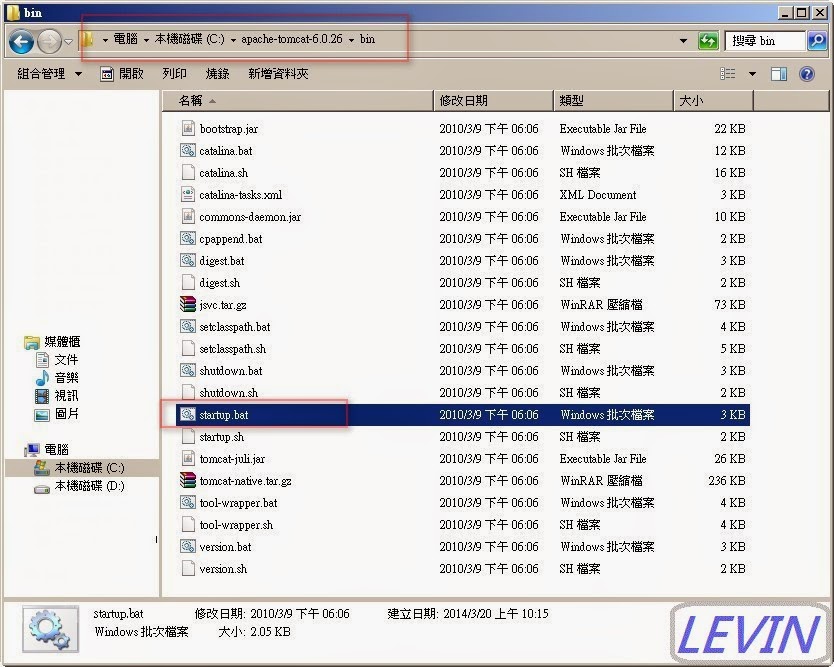Select the digest.bat file icon
834x667 pixels.
point(187,261)
